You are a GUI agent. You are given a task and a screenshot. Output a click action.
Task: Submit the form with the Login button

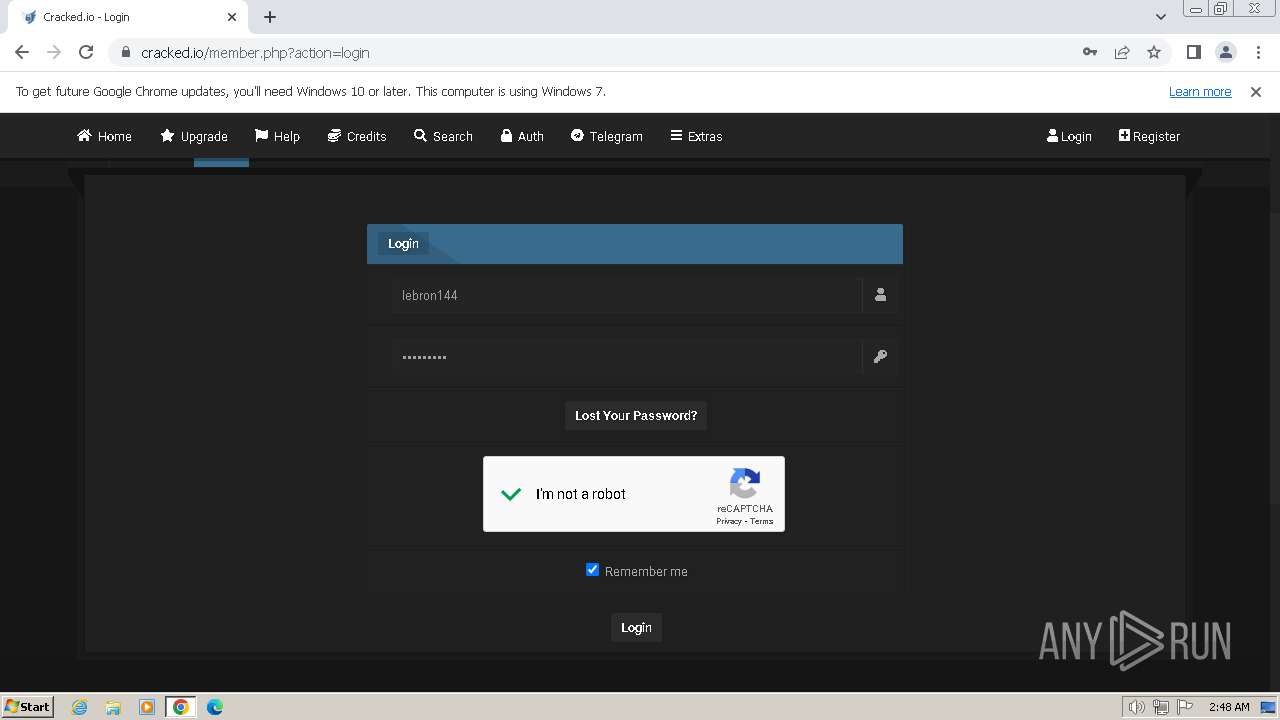coord(636,627)
